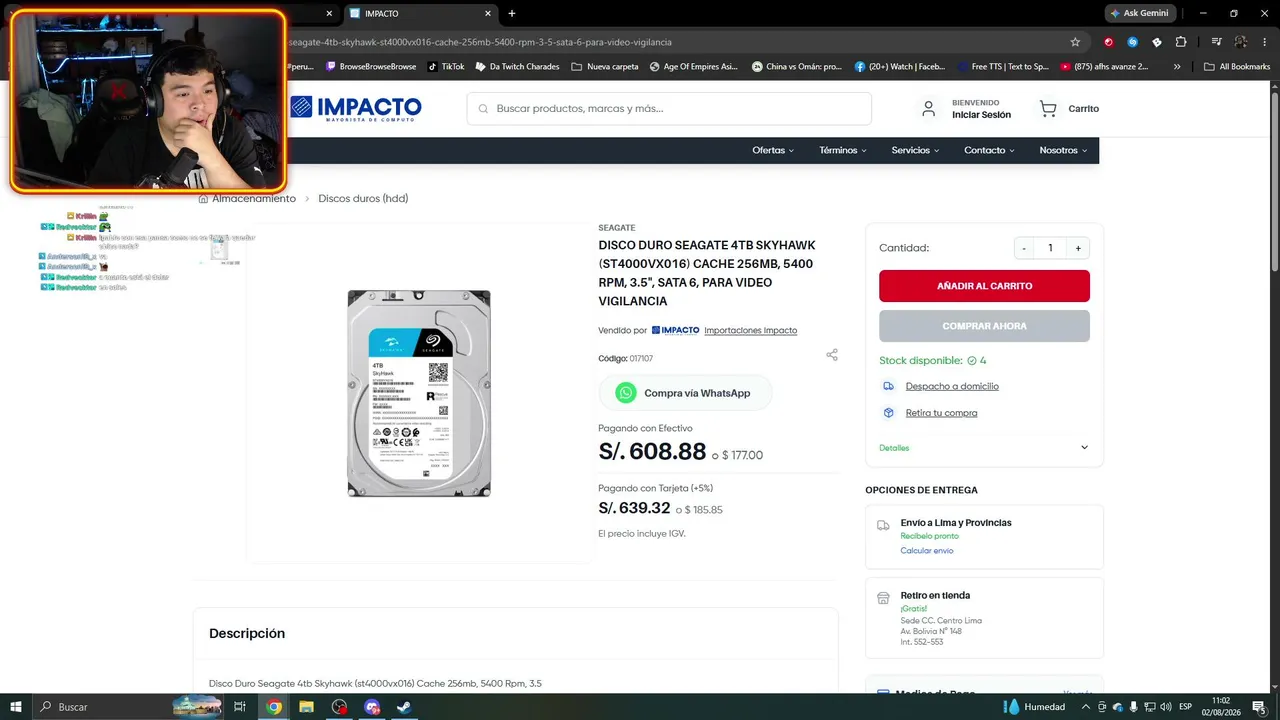Expand the Servicios menu
The height and width of the screenshot is (720, 1280).
pos(915,150)
